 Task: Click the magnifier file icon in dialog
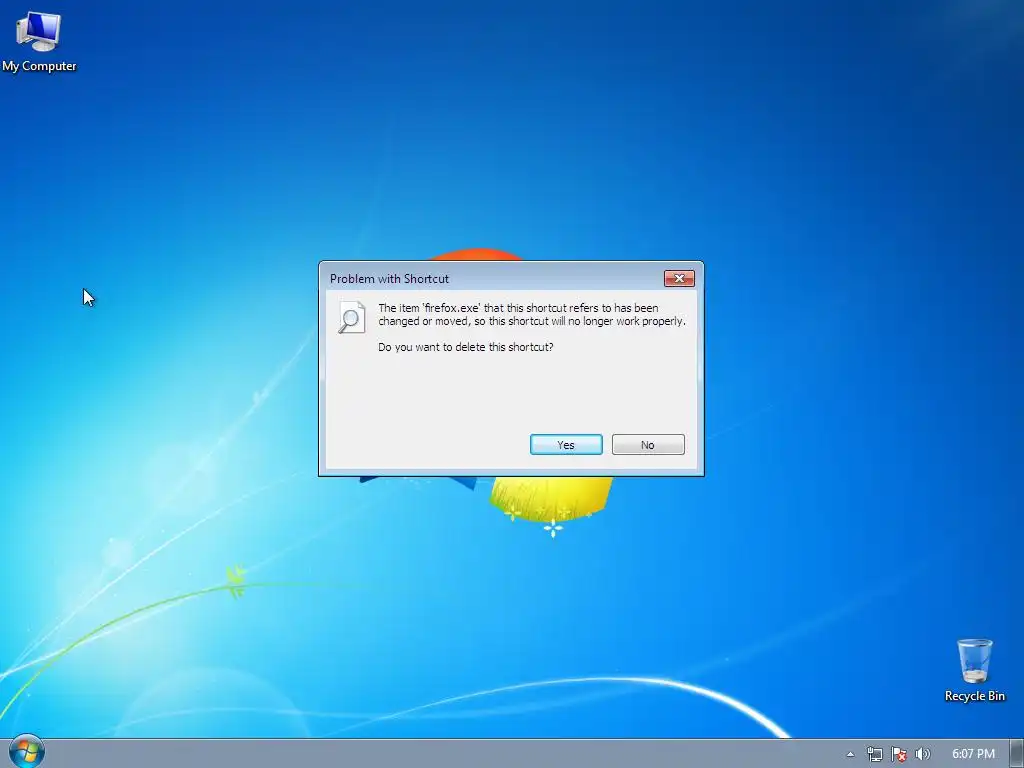pos(351,317)
